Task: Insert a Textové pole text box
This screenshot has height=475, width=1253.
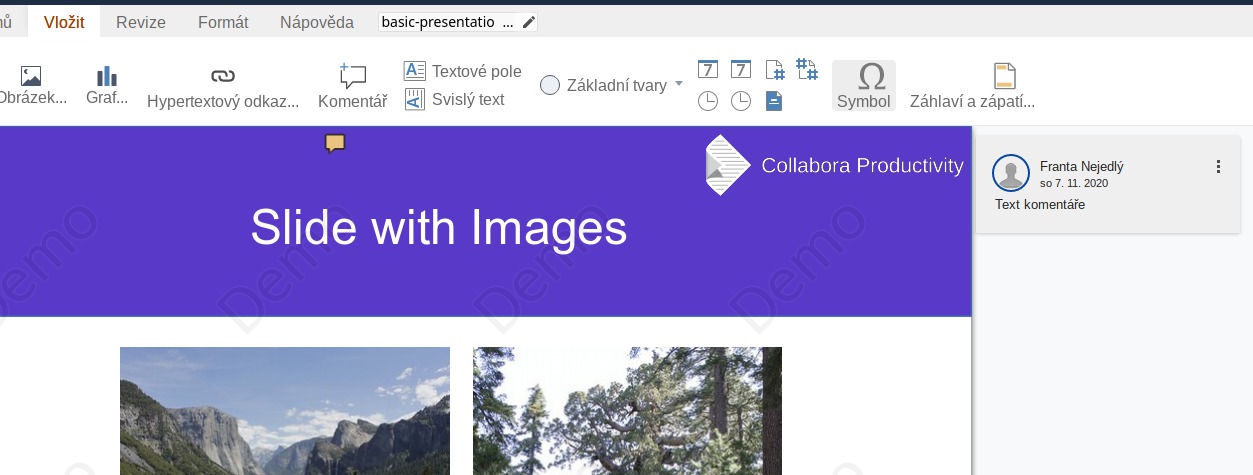Action: tap(463, 71)
